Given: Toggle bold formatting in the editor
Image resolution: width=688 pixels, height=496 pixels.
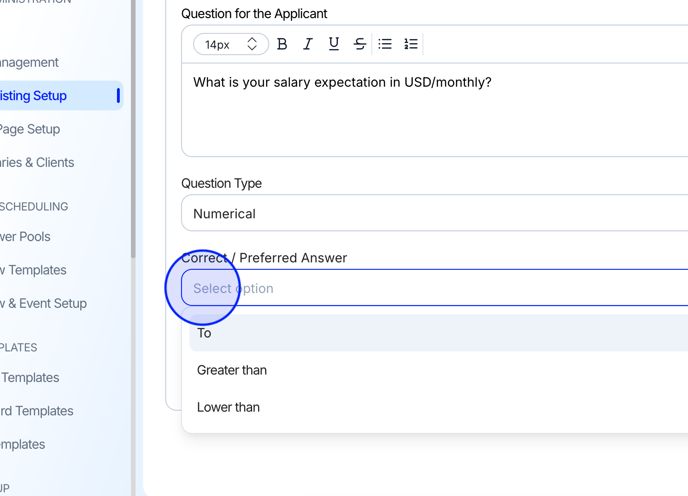Looking at the screenshot, I should [x=282, y=44].
